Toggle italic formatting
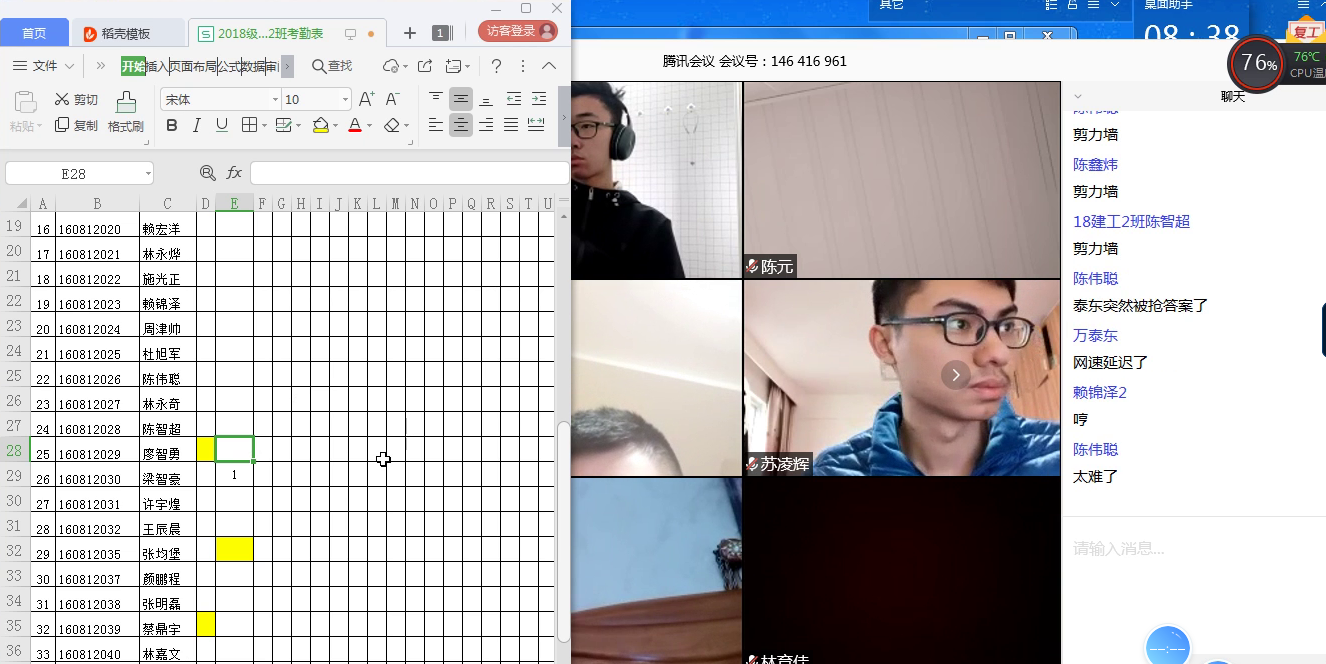Image resolution: width=1326 pixels, height=664 pixels. tap(197, 125)
